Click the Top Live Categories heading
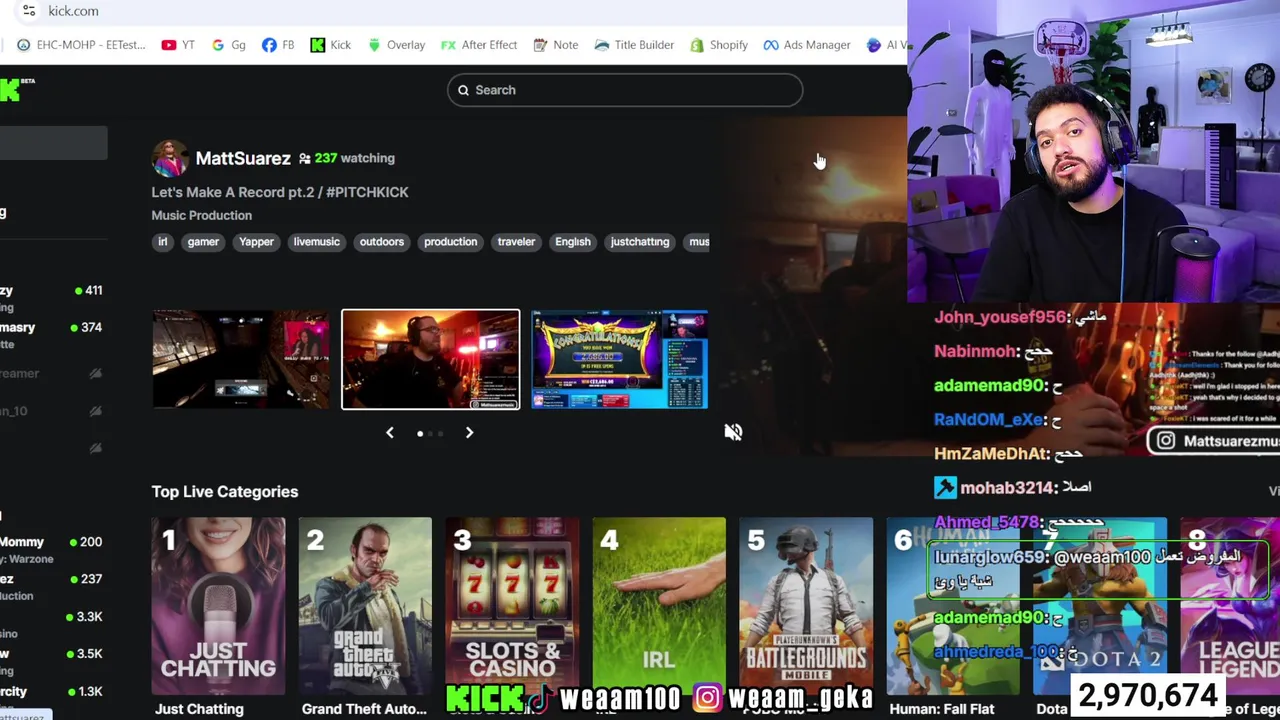Viewport: 1280px width, 720px height. point(225,492)
